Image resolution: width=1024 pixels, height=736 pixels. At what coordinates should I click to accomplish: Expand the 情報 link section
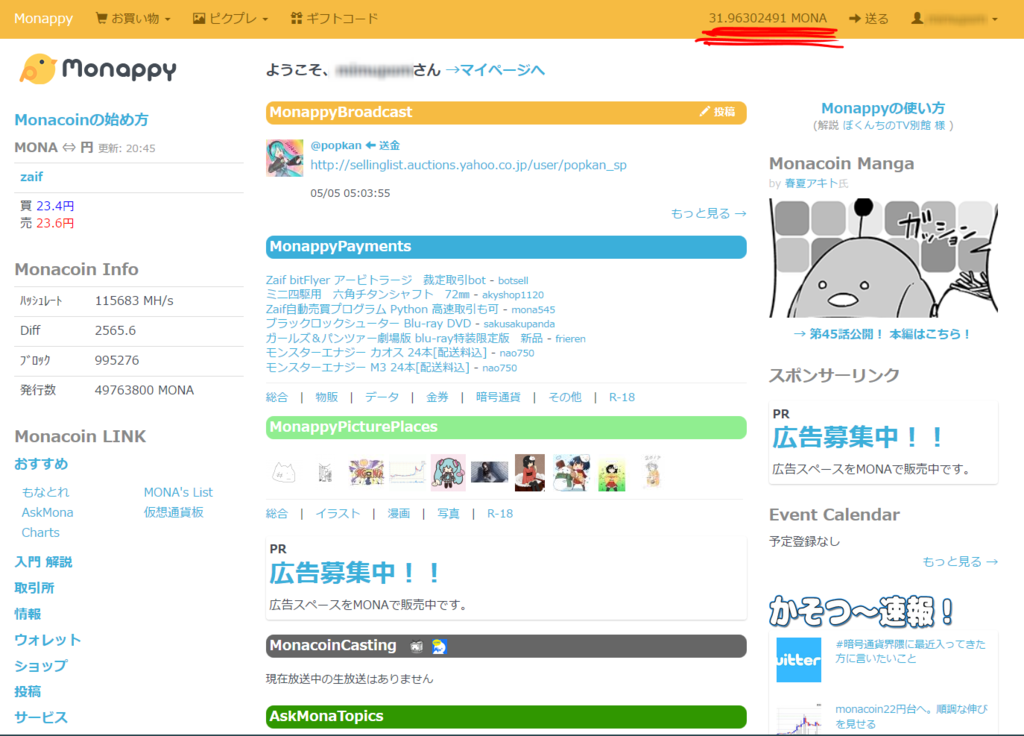click(x=27, y=614)
